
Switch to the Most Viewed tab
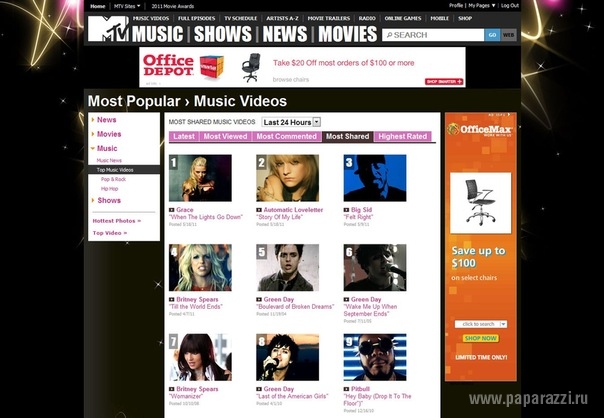225,136
